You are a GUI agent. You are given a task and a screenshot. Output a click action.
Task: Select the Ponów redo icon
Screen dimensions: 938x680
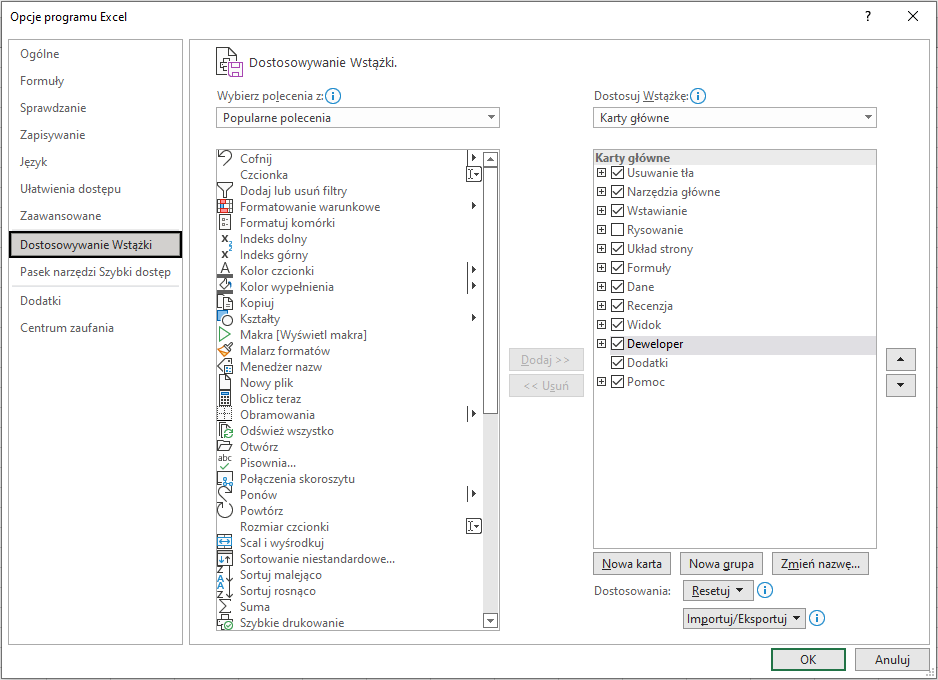click(224, 495)
